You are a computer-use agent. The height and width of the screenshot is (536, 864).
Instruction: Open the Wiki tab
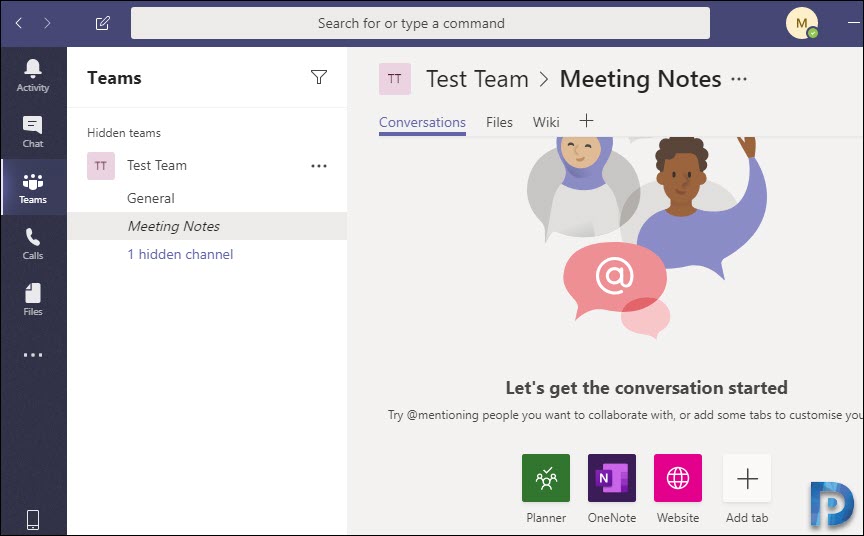546,122
